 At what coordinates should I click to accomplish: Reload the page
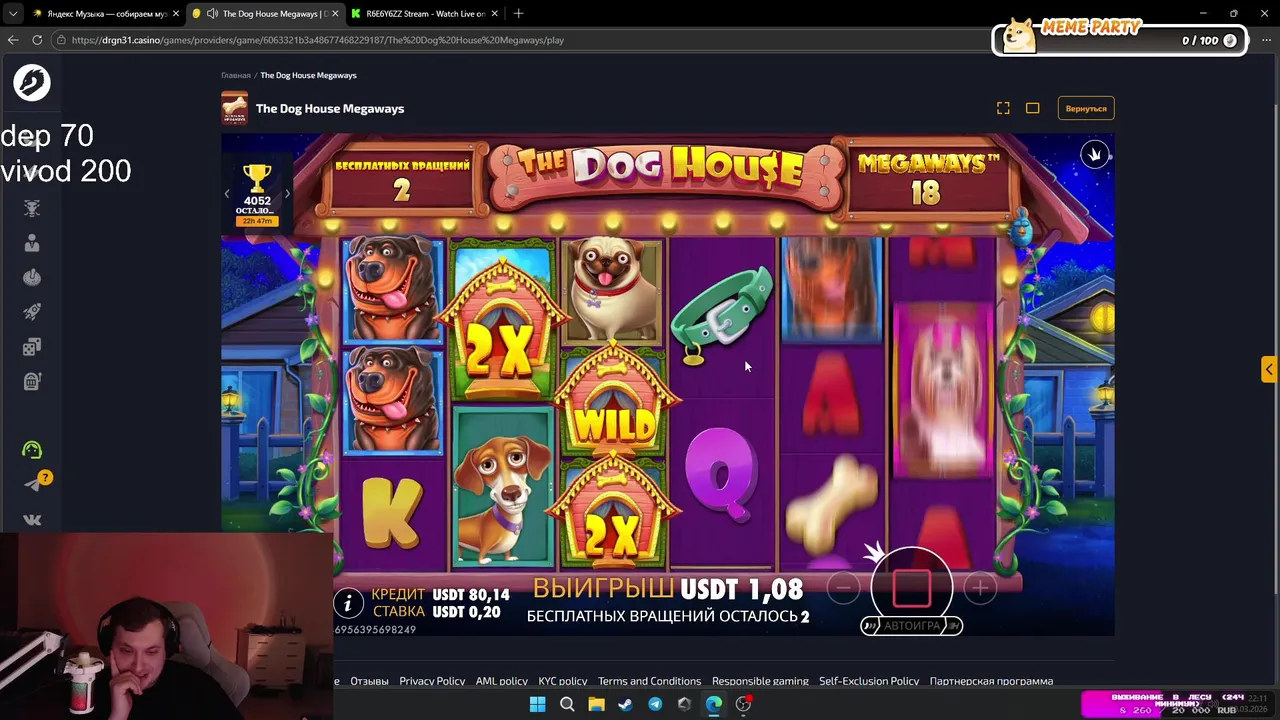tap(37, 40)
